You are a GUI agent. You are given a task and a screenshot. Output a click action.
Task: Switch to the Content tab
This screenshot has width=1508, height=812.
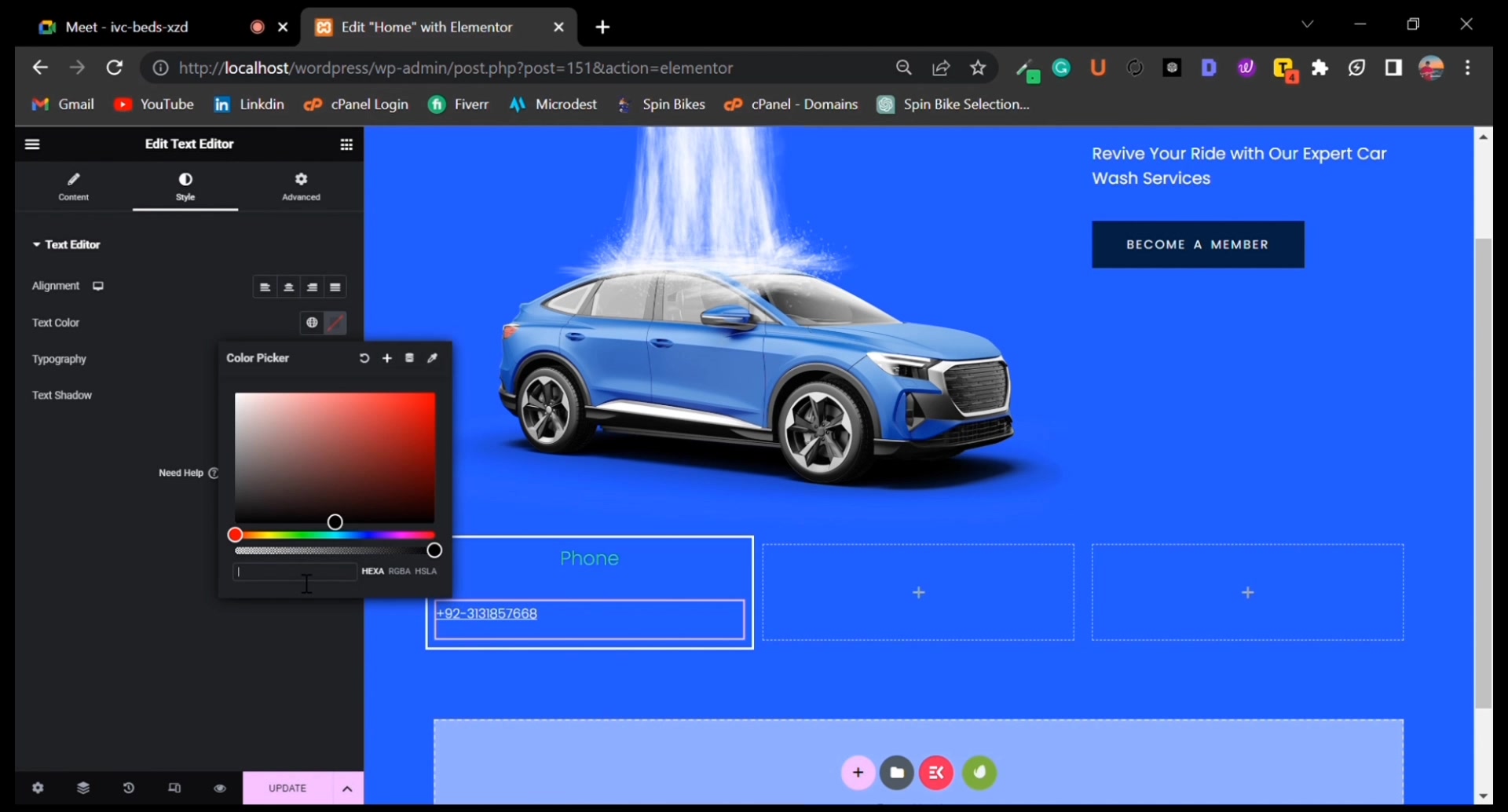pos(74,187)
